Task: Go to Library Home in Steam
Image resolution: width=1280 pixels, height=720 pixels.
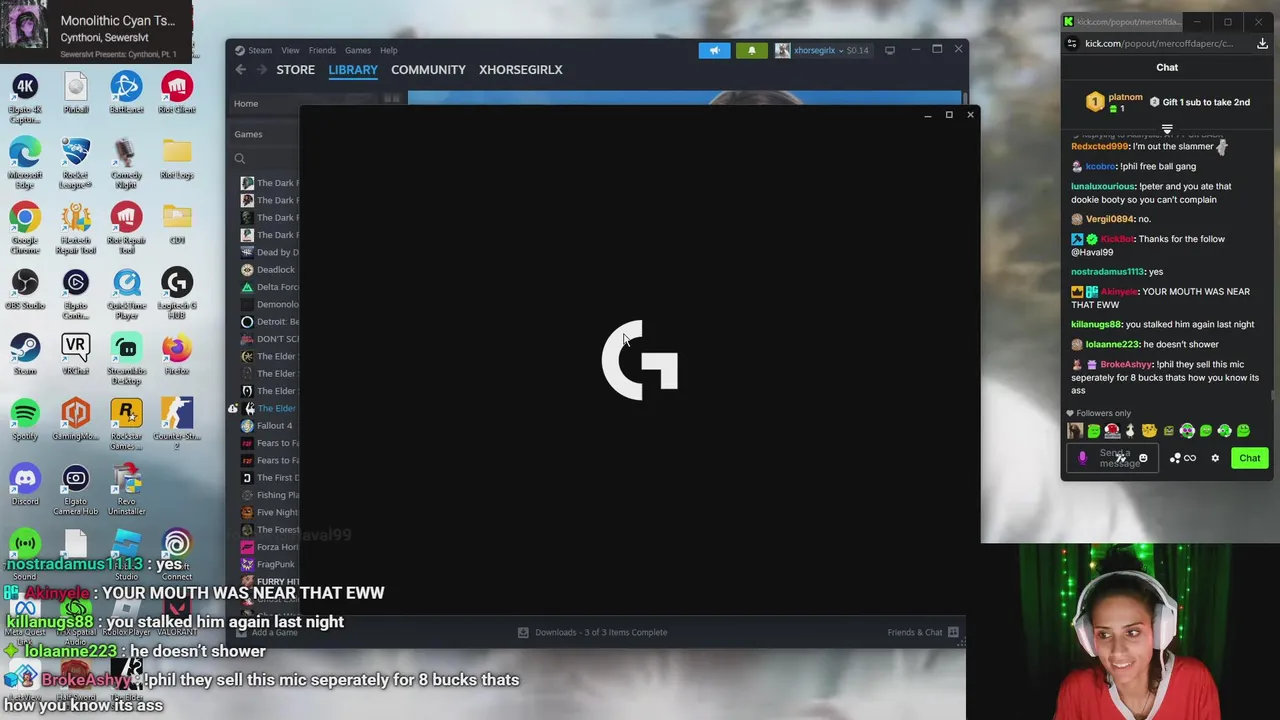Action: pos(246,103)
